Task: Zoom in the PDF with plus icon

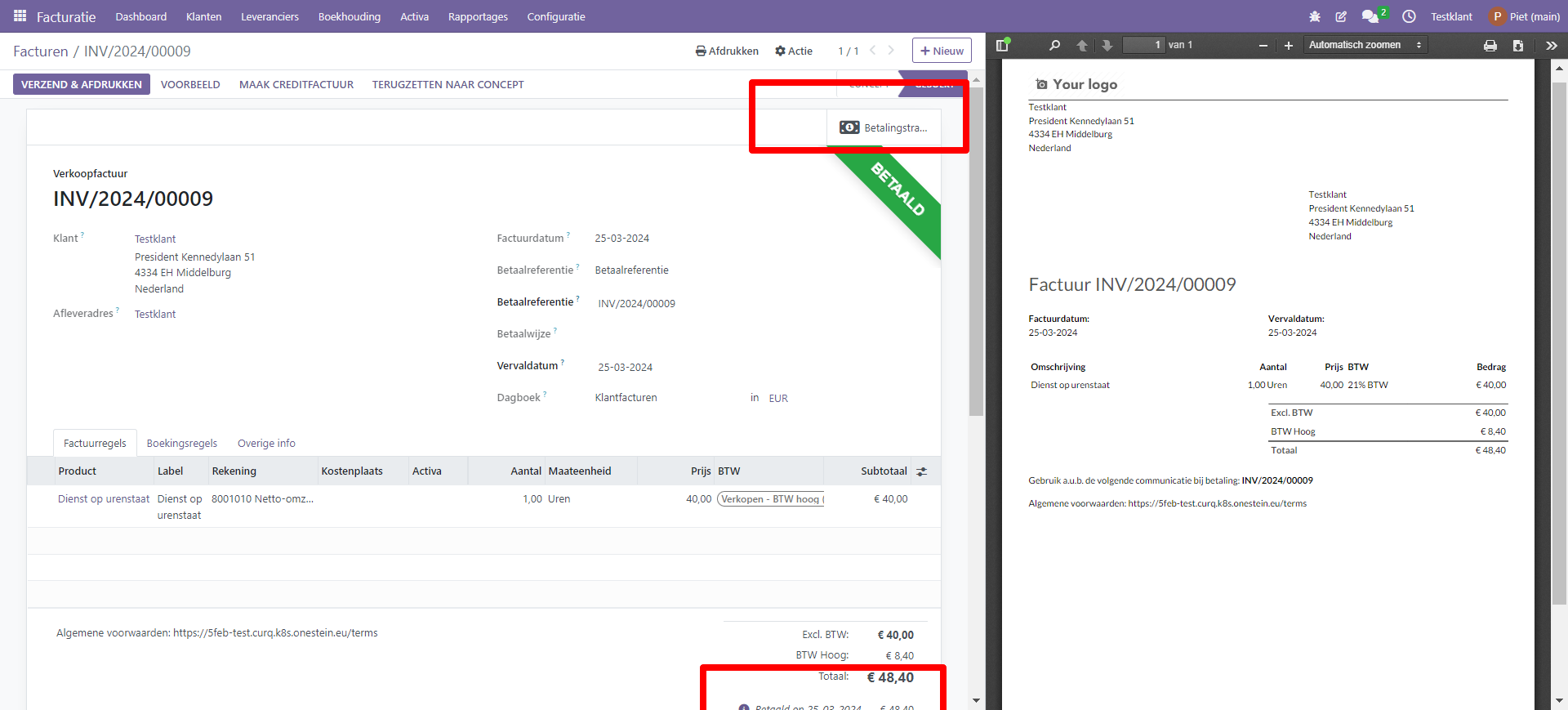Action: coord(1289,46)
